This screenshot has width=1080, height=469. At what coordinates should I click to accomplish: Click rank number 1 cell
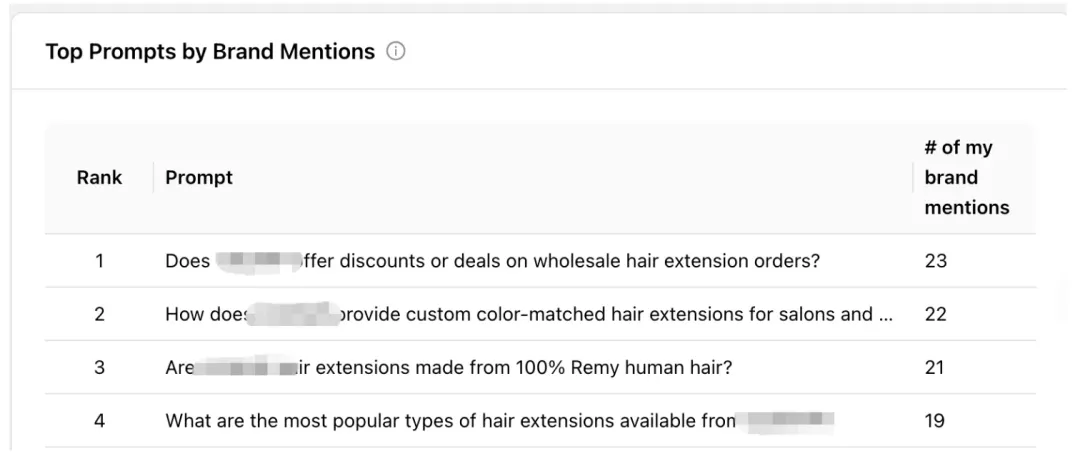[x=99, y=262]
